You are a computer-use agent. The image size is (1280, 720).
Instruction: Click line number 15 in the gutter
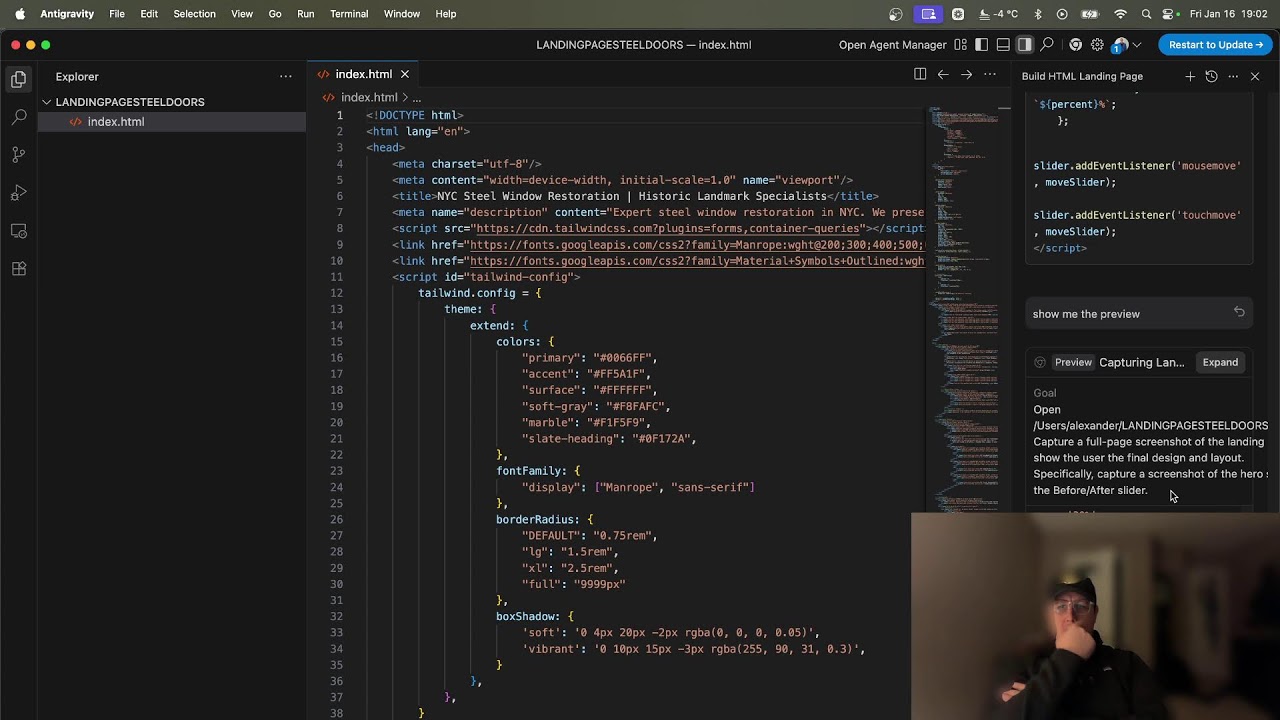336,342
